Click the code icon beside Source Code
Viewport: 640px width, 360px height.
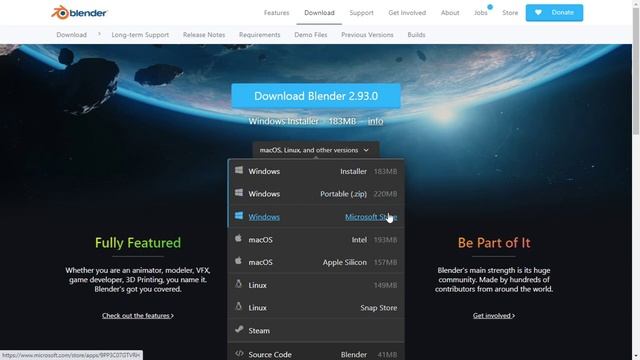point(239,353)
